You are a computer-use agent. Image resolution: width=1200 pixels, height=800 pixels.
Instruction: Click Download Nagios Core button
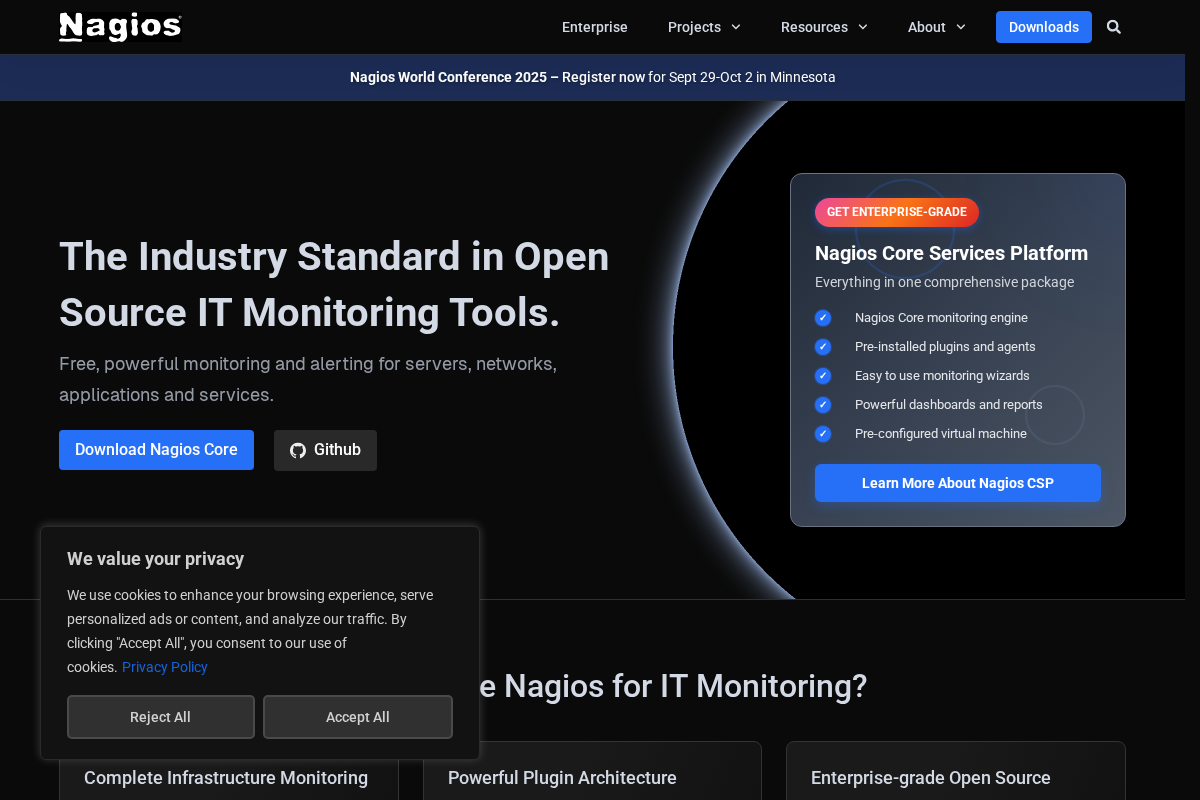tap(156, 450)
